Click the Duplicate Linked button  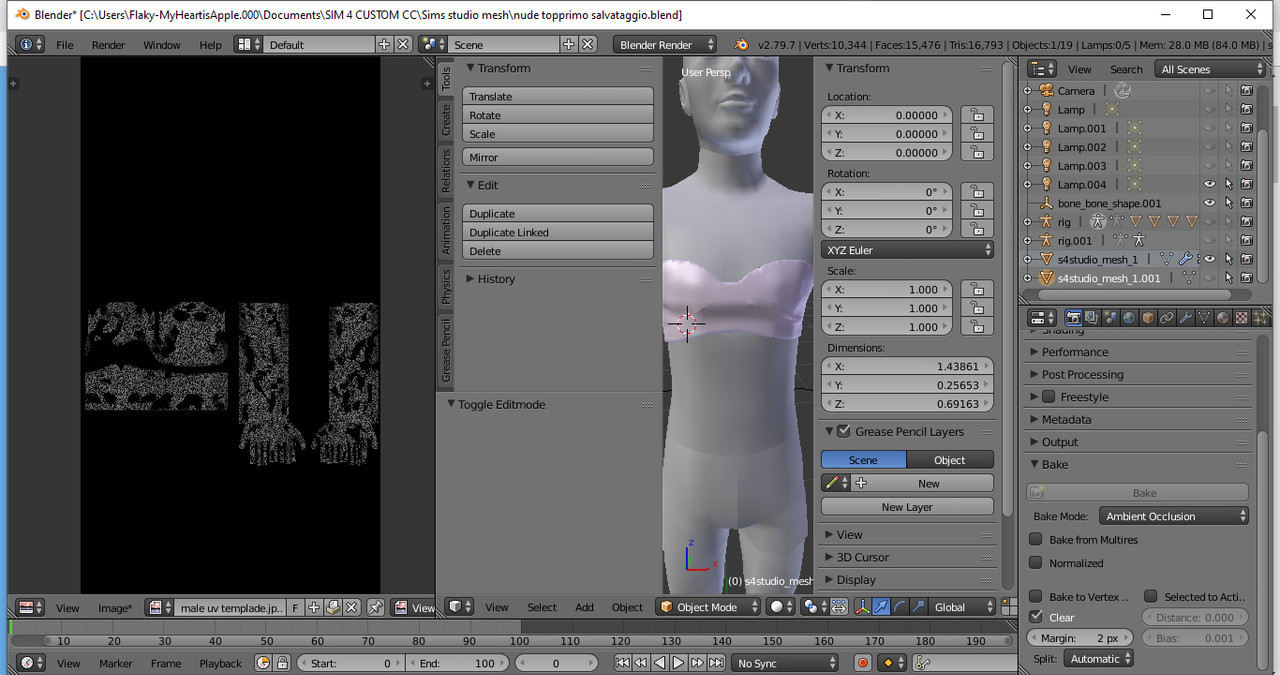click(x=558, y=232)
